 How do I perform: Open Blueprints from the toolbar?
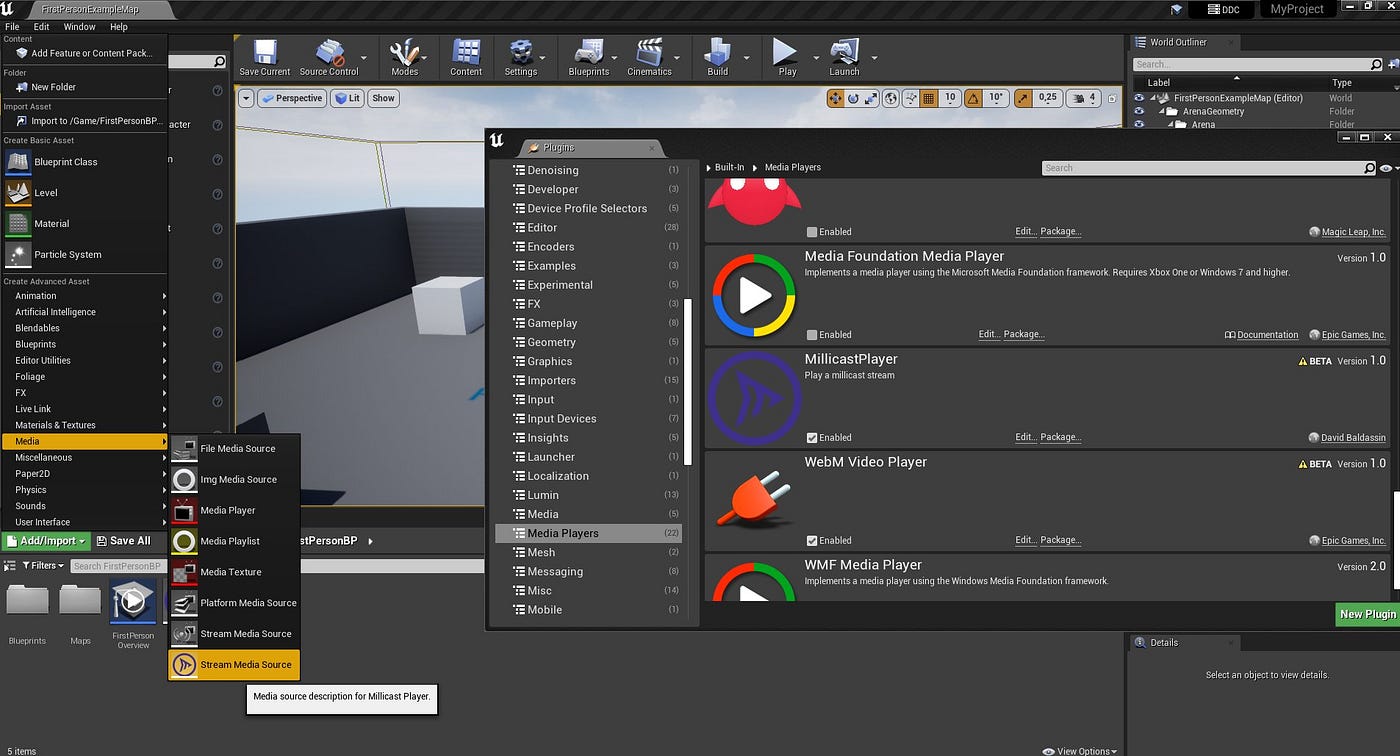click(589, 57)
